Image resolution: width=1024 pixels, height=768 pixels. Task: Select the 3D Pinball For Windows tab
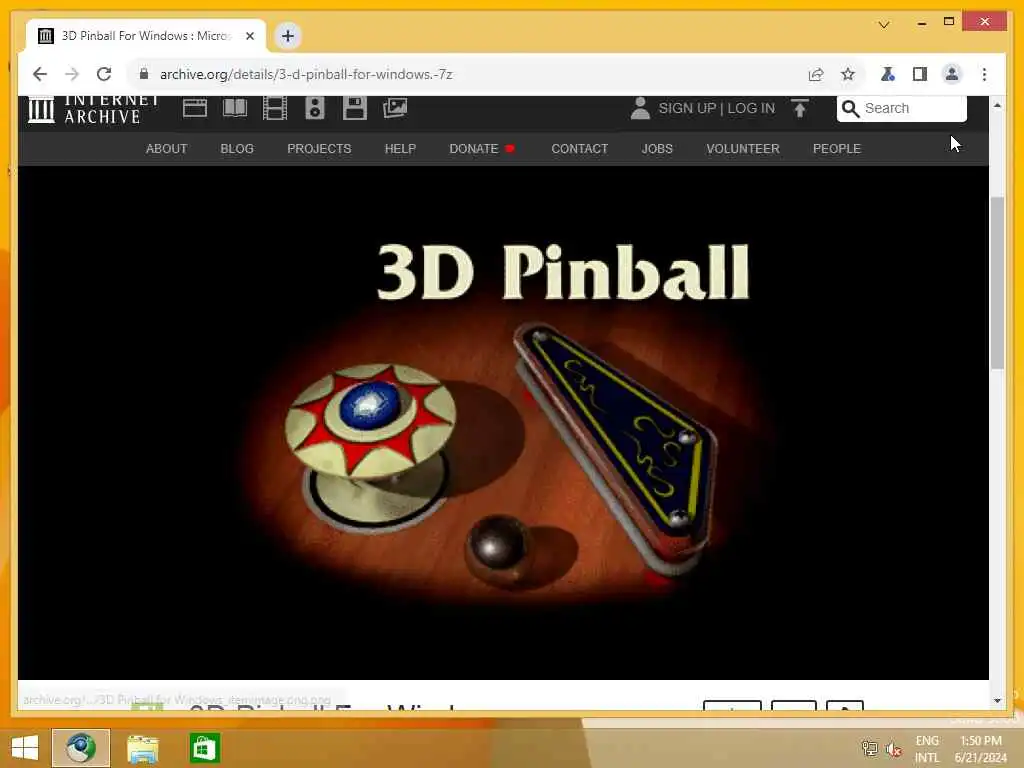tap(146, 36)
